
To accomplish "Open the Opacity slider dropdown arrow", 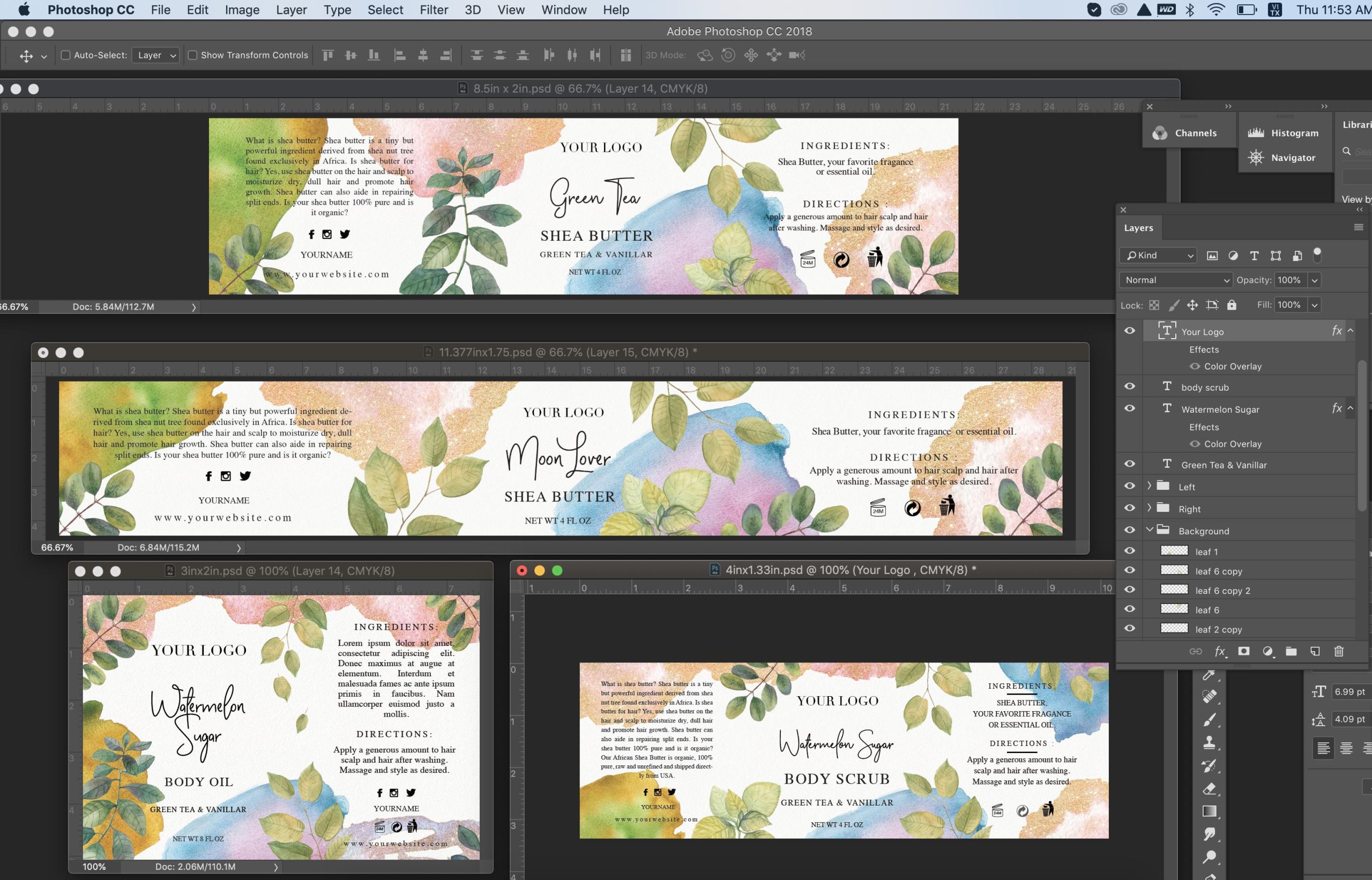I will 1314,280.
